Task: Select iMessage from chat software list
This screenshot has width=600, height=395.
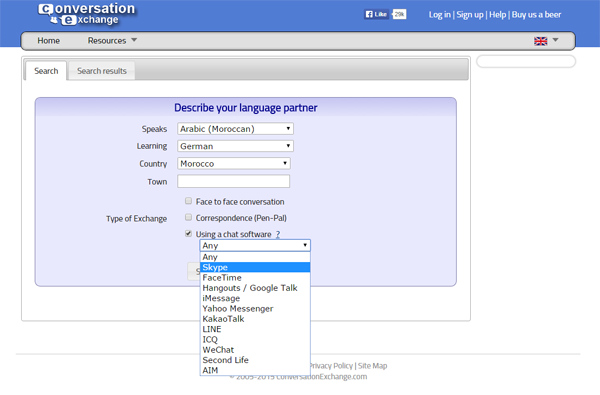Action: tap(255, 298)
